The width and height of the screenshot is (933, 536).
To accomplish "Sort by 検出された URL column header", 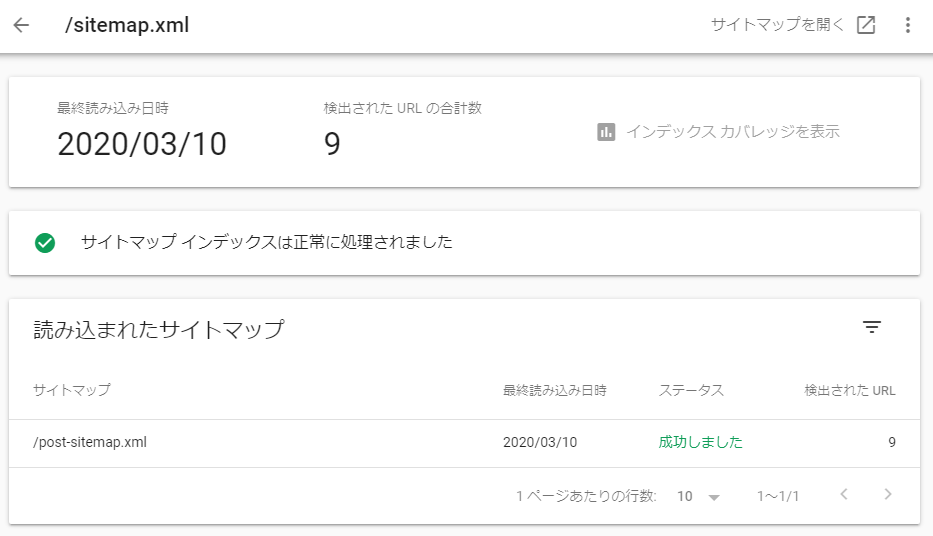I will 850,390.
